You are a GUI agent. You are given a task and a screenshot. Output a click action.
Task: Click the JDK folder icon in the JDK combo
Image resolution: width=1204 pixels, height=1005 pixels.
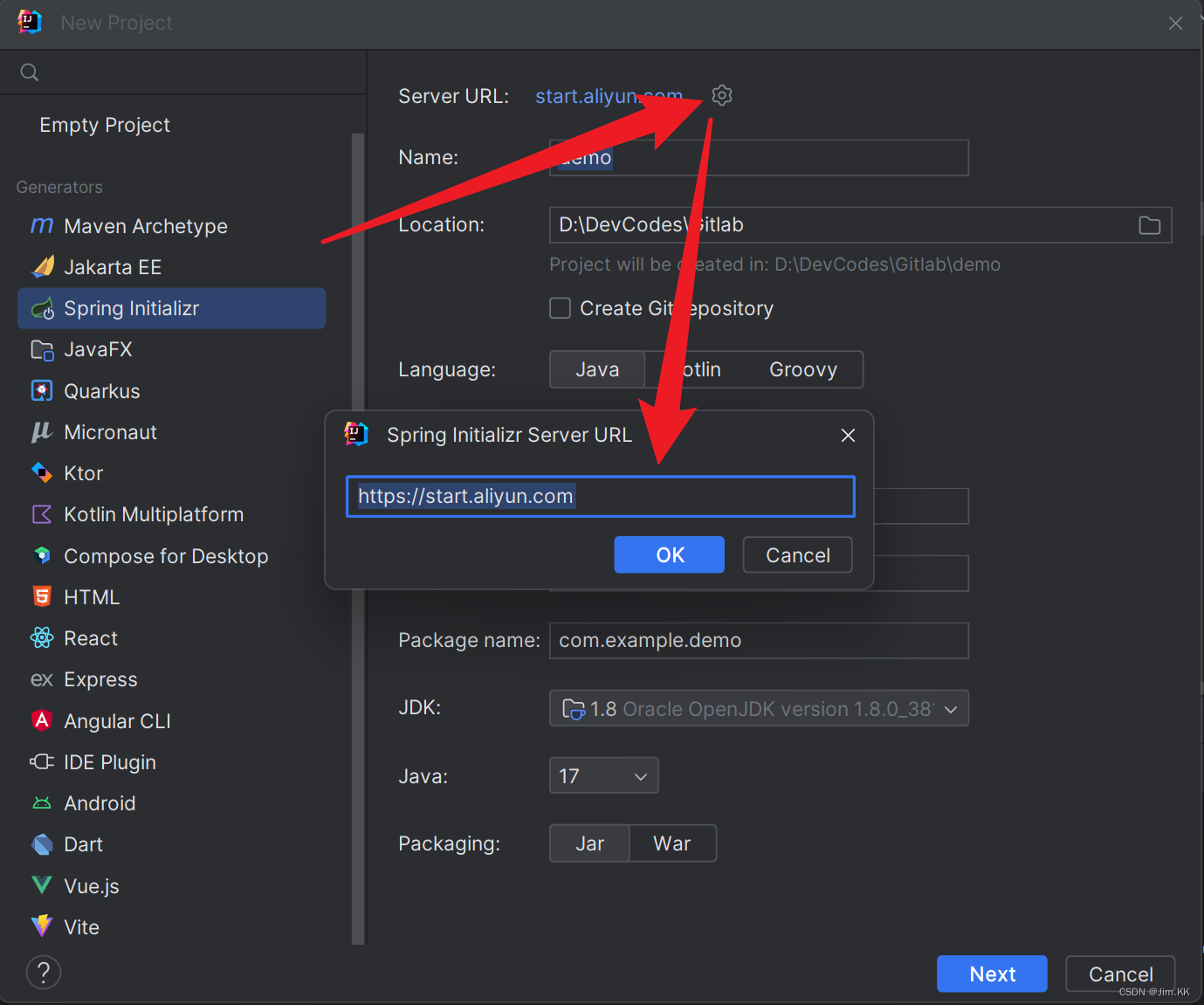(x=574, y=708)
